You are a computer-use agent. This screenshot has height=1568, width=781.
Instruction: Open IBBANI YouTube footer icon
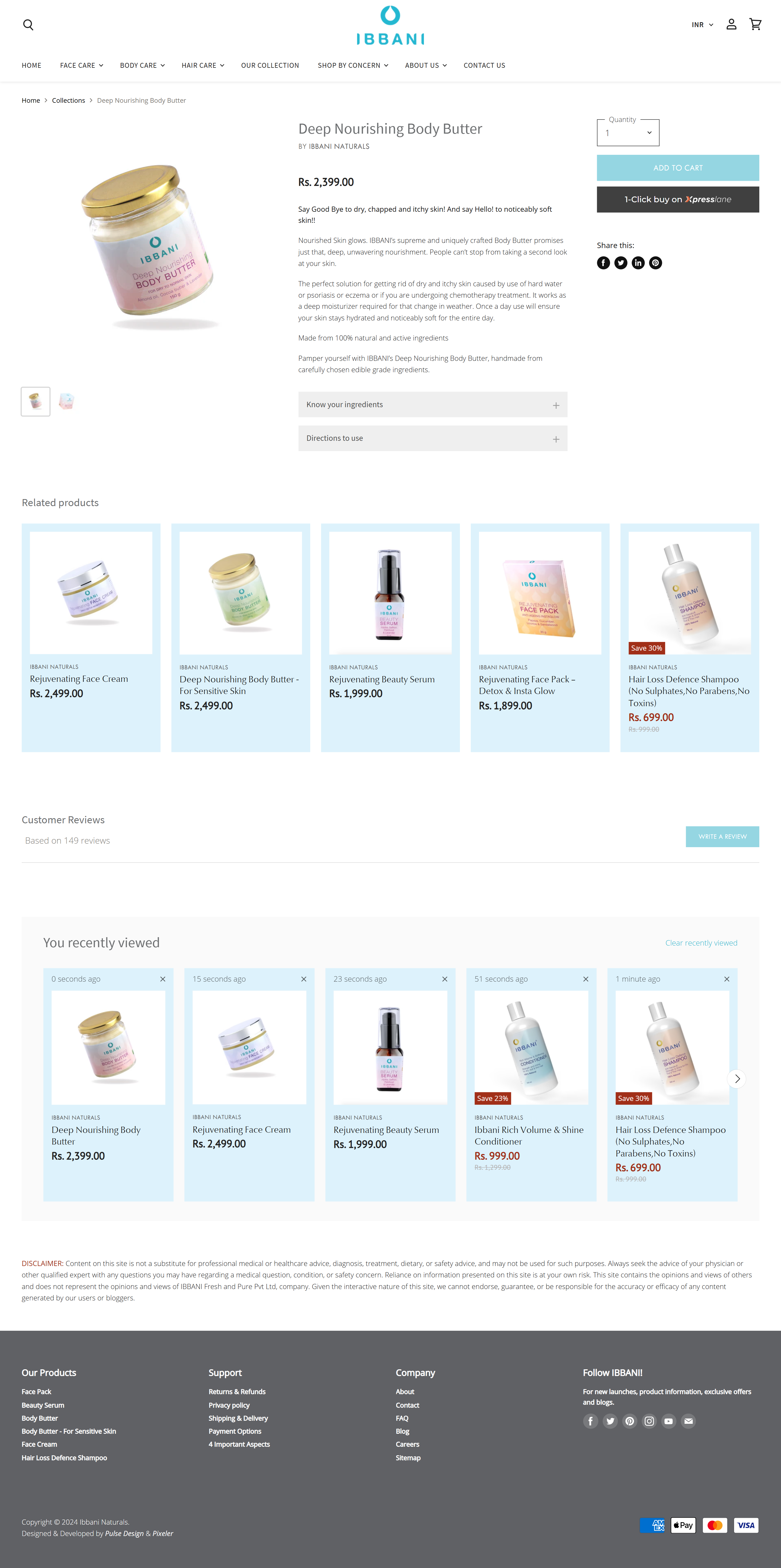tap(668, 1421)
